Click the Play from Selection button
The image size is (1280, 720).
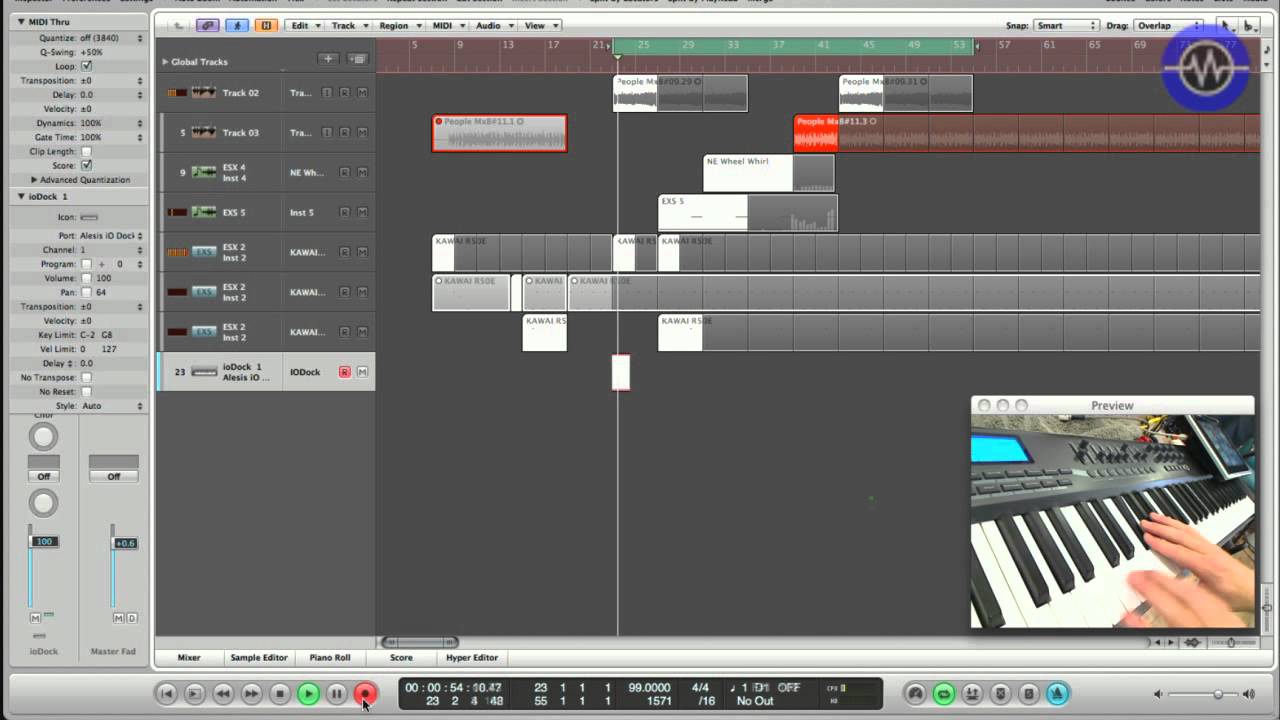(x=195, y=693)
